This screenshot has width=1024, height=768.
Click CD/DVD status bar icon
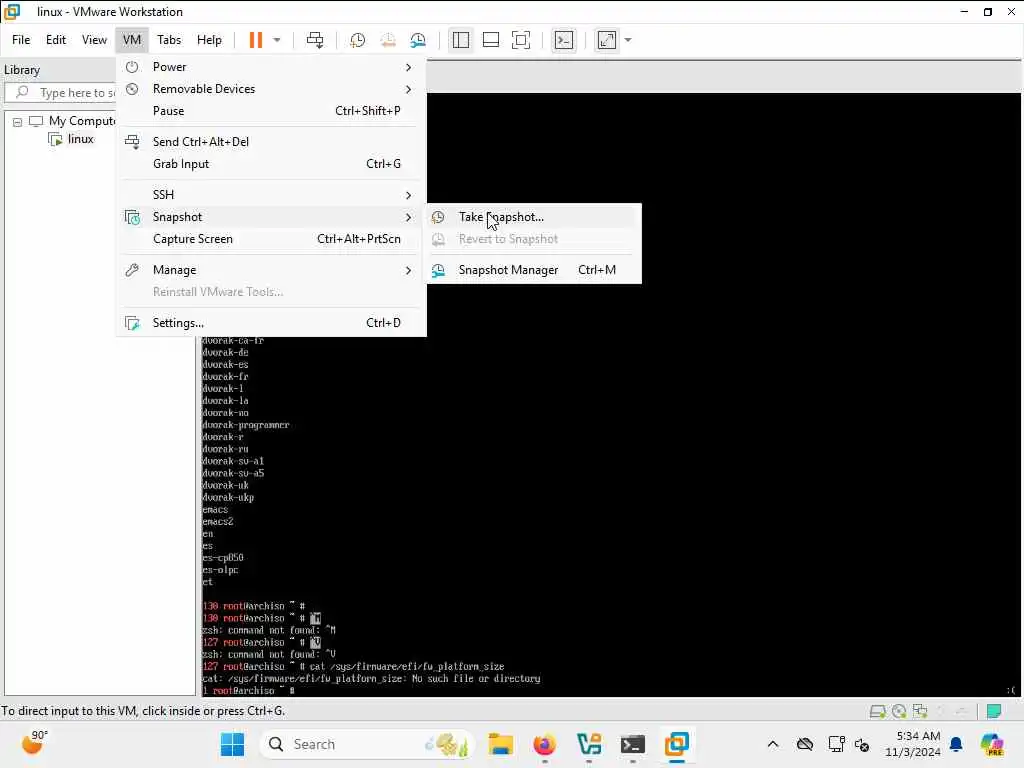click(x=899, y=711)
